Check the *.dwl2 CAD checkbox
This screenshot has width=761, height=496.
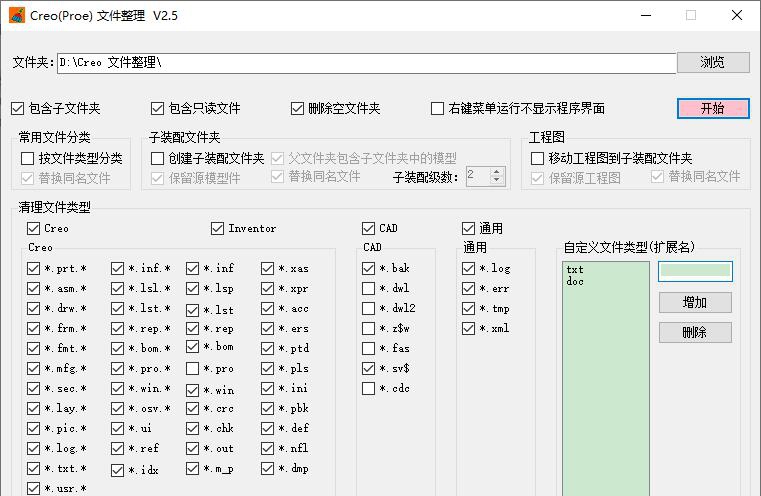click(x=368, y=309)
